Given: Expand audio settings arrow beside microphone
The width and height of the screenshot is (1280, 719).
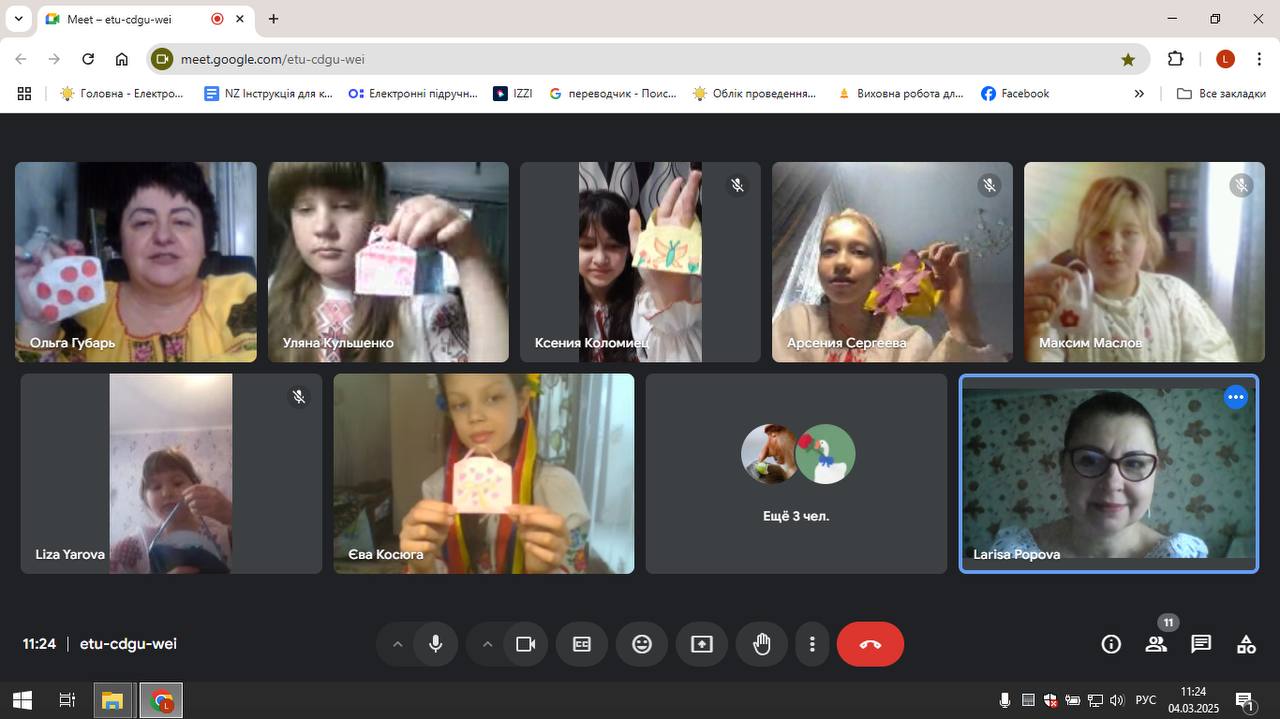Looking at the screenshot, I should point(397,644).
